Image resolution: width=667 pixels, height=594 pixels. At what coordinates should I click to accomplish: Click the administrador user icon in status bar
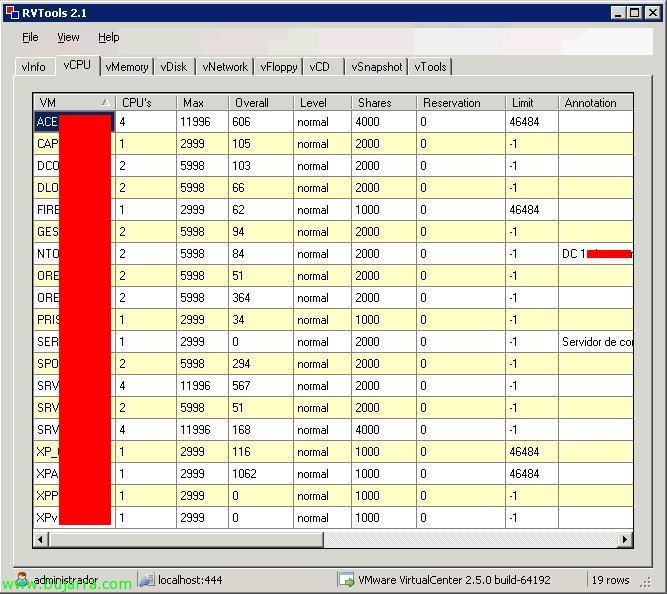tap(22, 579)
